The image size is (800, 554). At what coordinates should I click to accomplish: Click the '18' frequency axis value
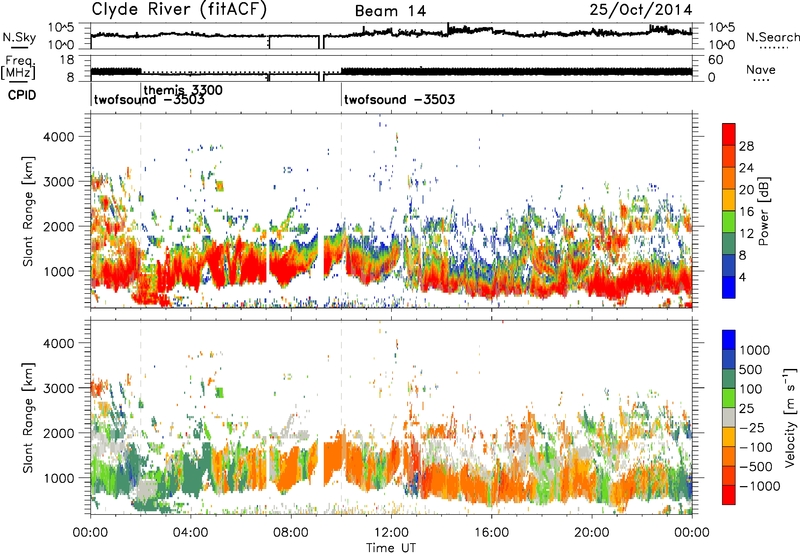[66, 60]
